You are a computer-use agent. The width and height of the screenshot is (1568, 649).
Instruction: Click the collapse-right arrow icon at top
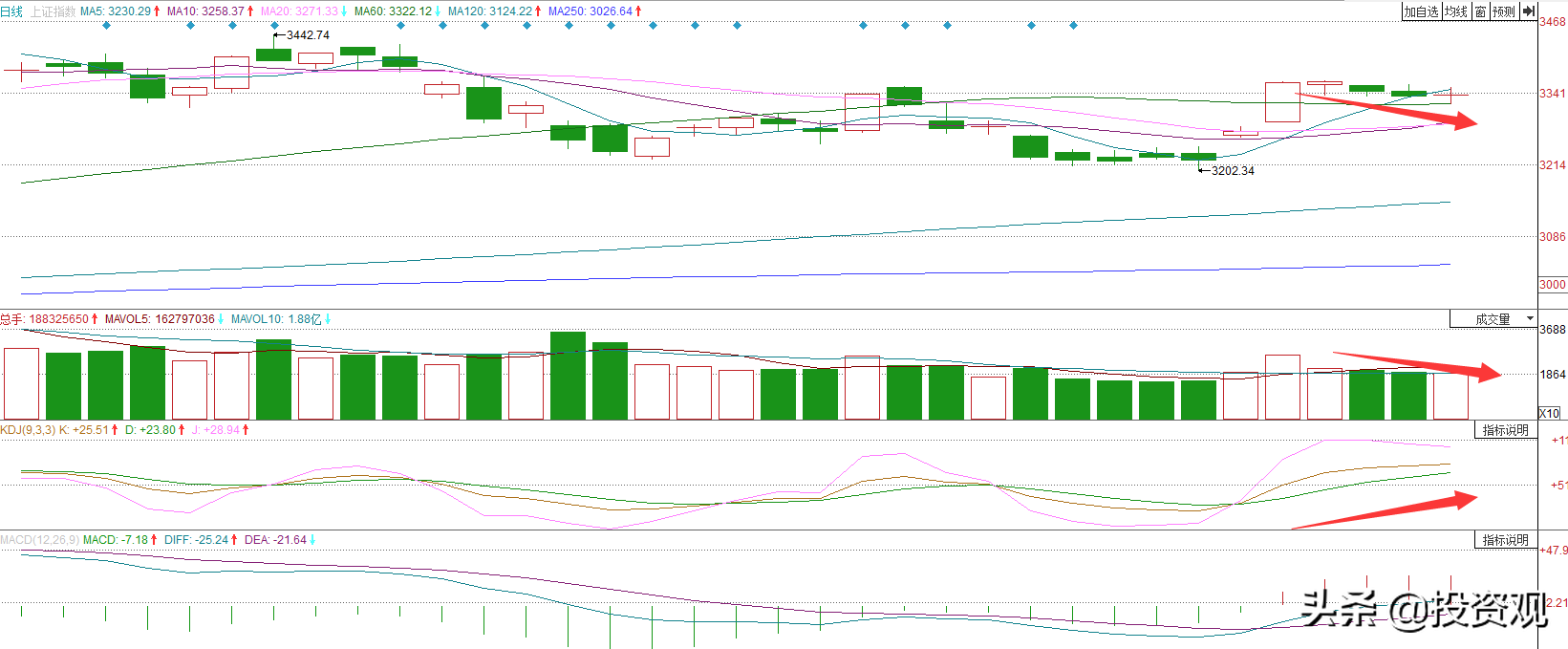(x=1528, y=11)
